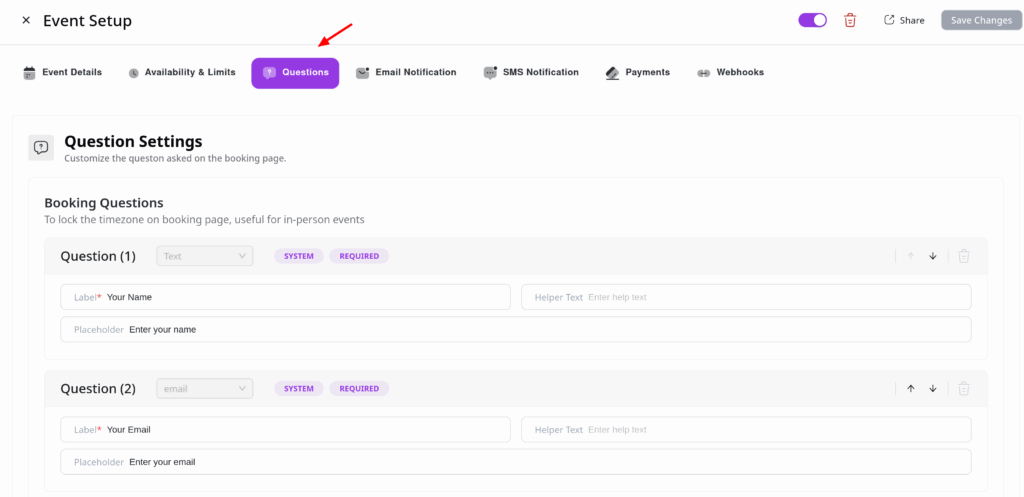Open the Email Notification tab
This screenshot has width=1024, height=497.
pos(406,72)
